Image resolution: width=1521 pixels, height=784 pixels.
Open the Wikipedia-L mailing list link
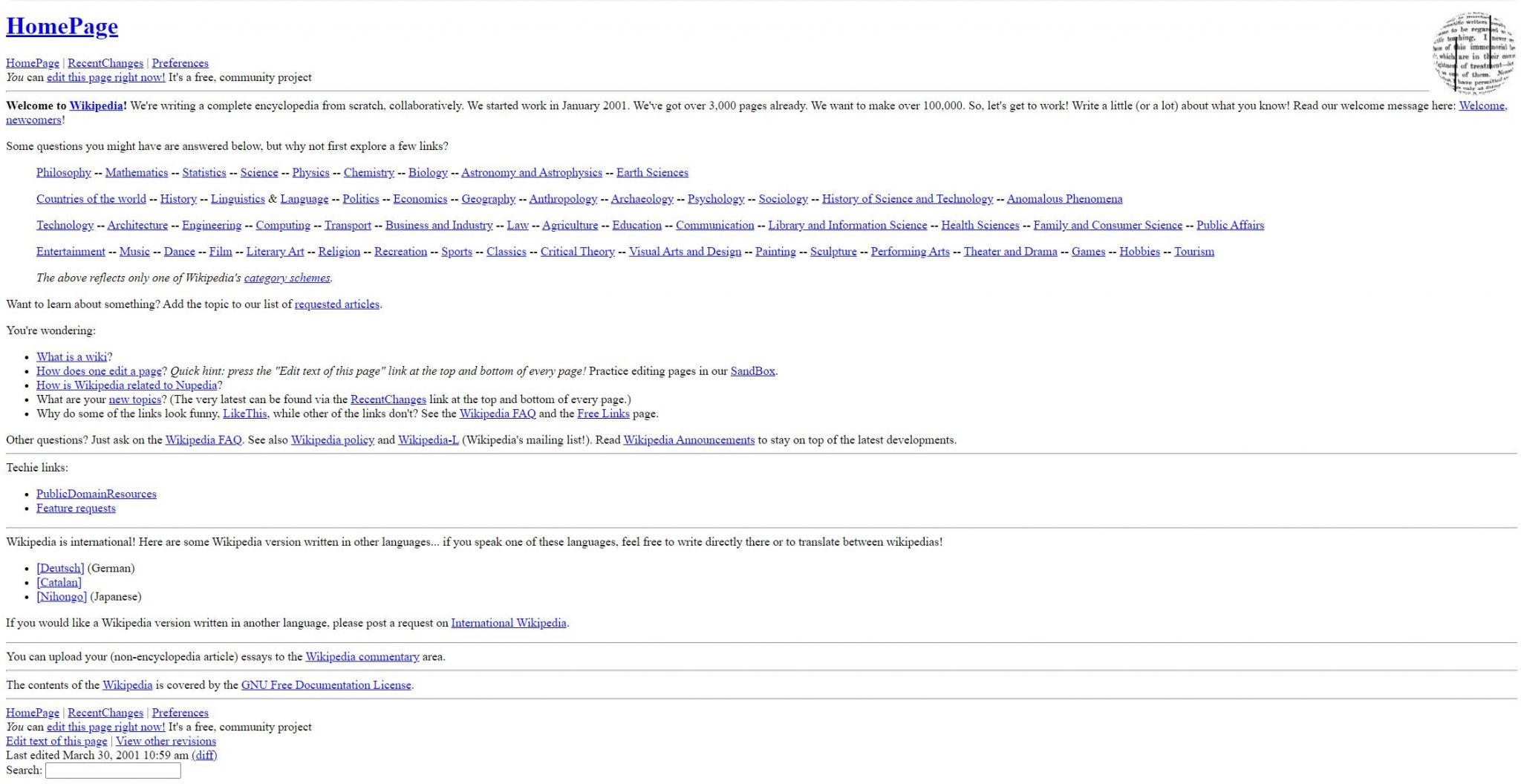pyautogui.click(x=429, y=440)
